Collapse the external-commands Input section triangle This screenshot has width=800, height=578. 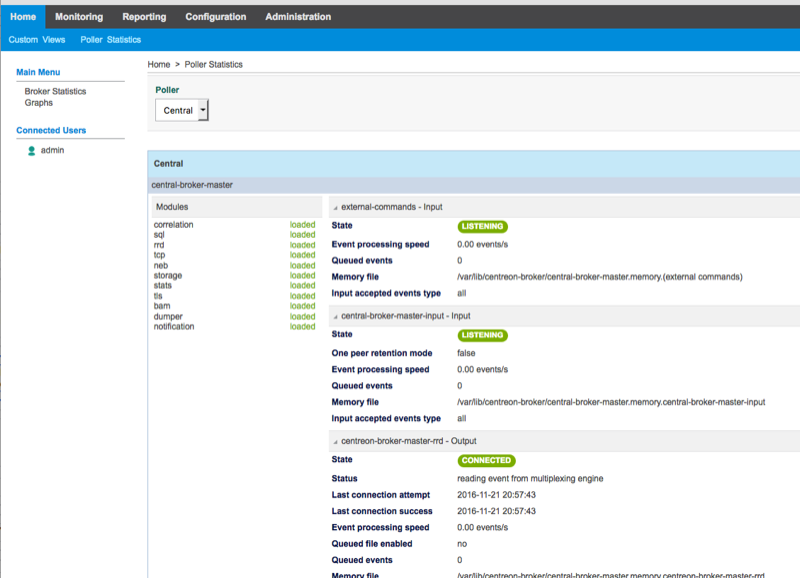coord(336,207)
